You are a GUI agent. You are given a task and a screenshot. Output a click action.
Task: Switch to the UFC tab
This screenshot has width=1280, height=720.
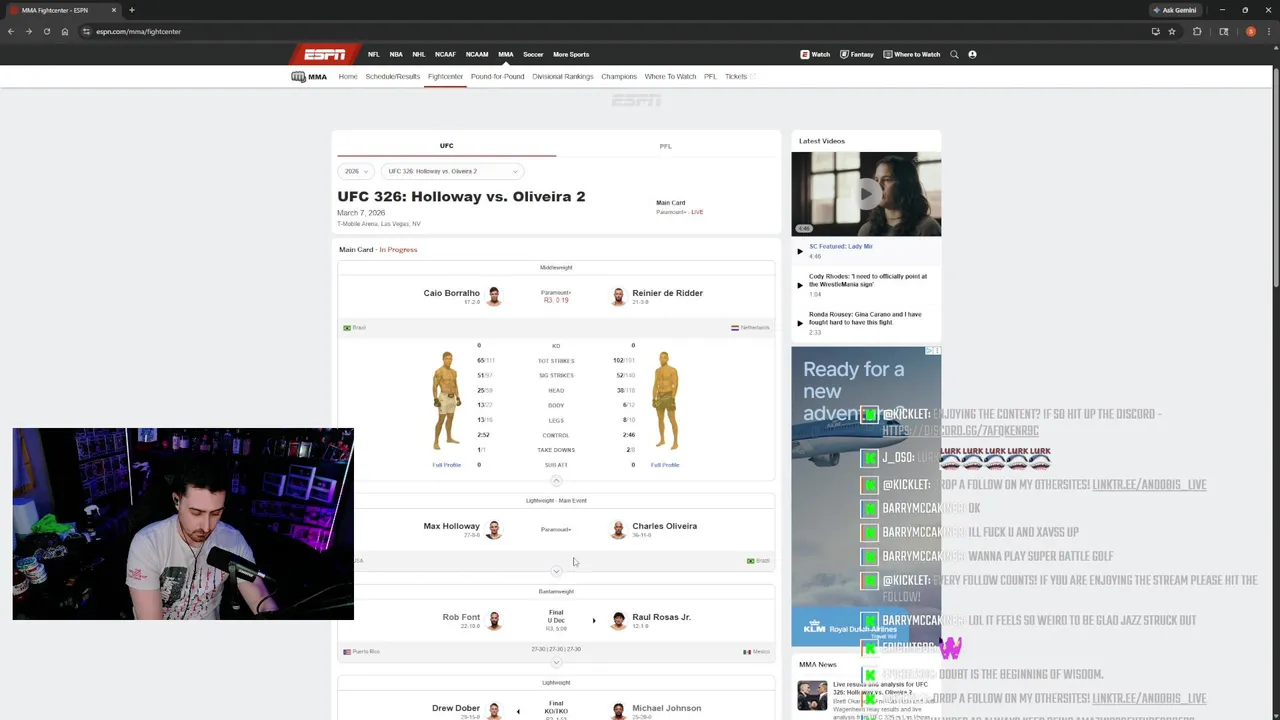[x=447, y=146]
